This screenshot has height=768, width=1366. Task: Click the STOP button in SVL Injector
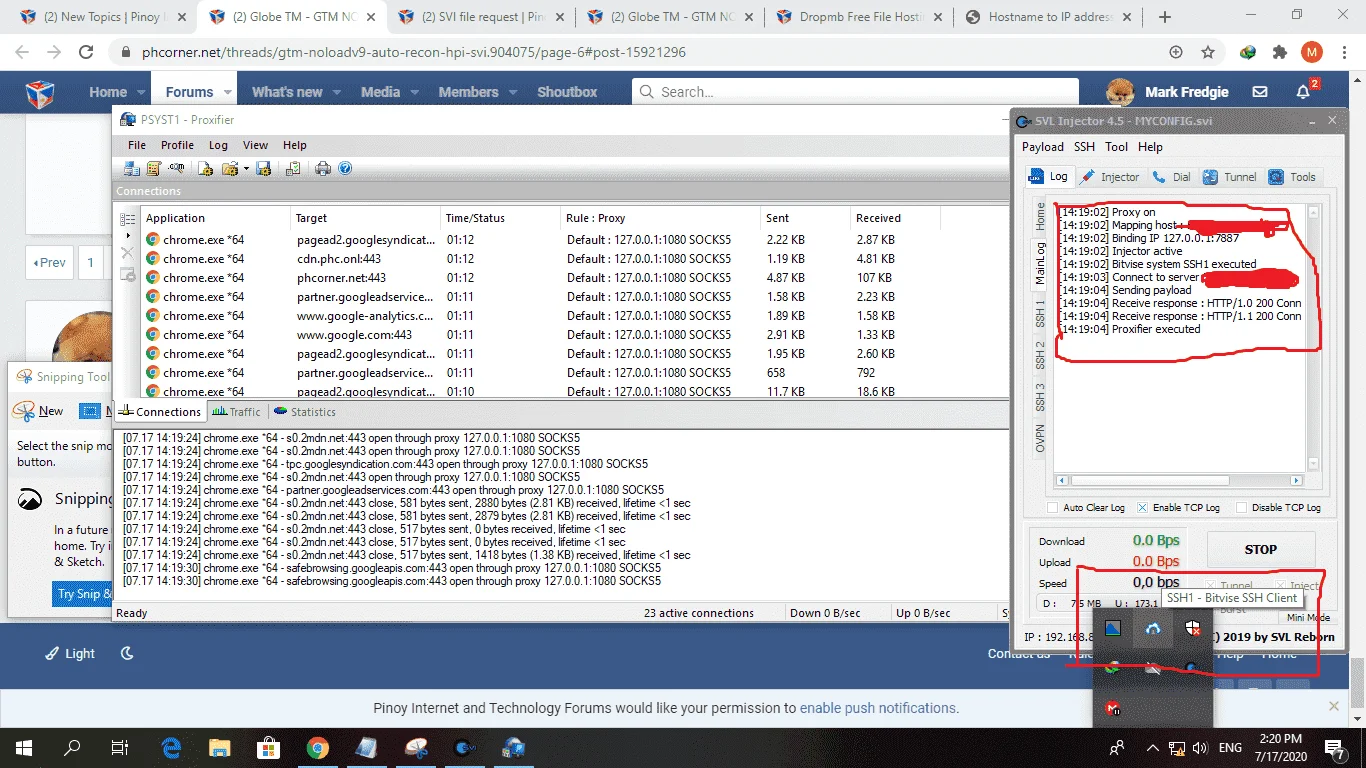point(1260,549)
